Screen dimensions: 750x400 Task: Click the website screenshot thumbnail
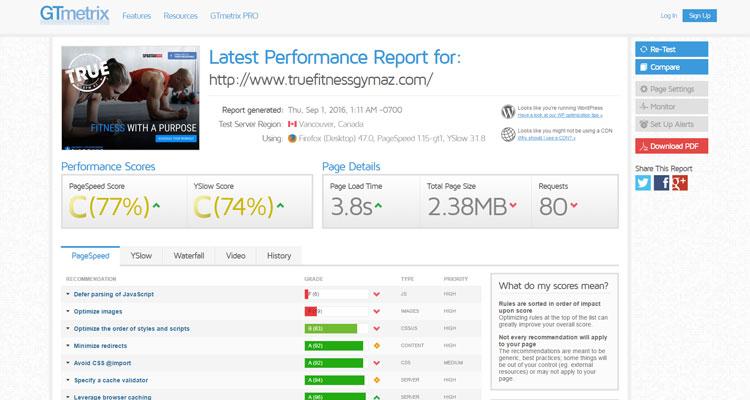[x=130, y=98]
